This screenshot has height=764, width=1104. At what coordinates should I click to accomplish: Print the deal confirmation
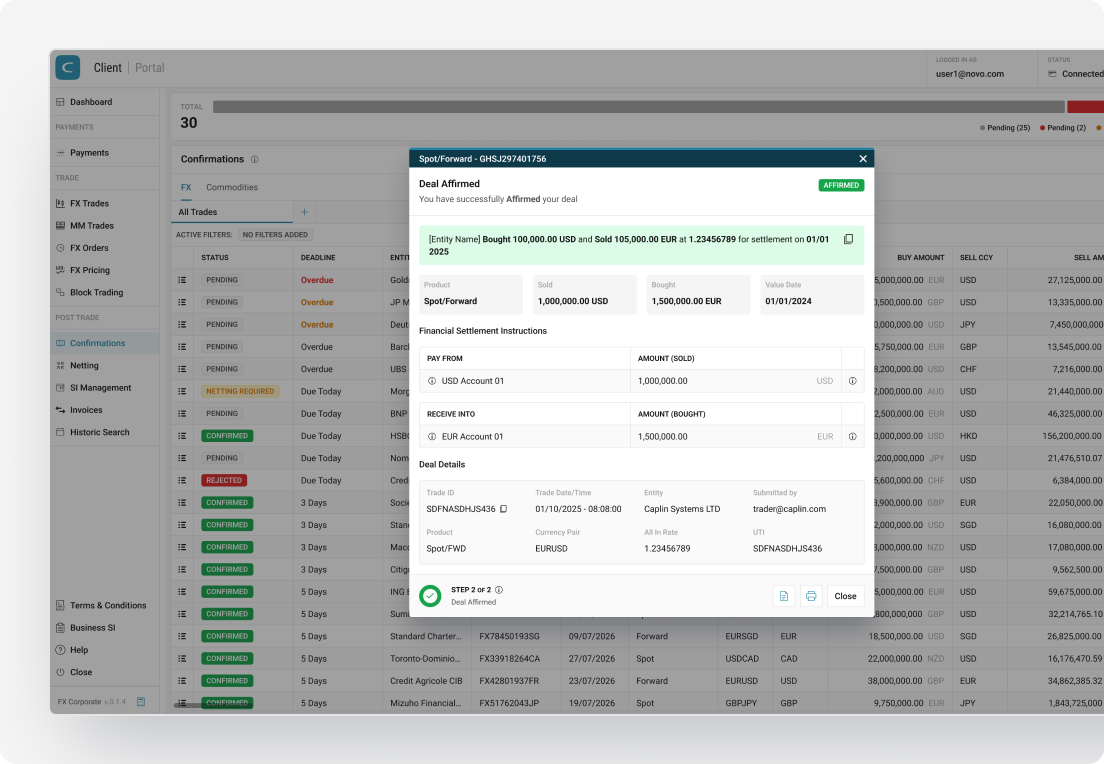coord(811,596)
